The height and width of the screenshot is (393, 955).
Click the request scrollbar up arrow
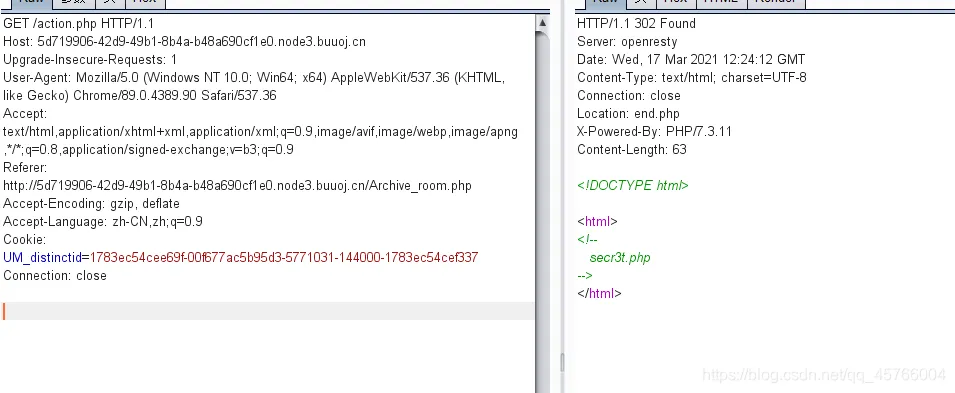542,23
